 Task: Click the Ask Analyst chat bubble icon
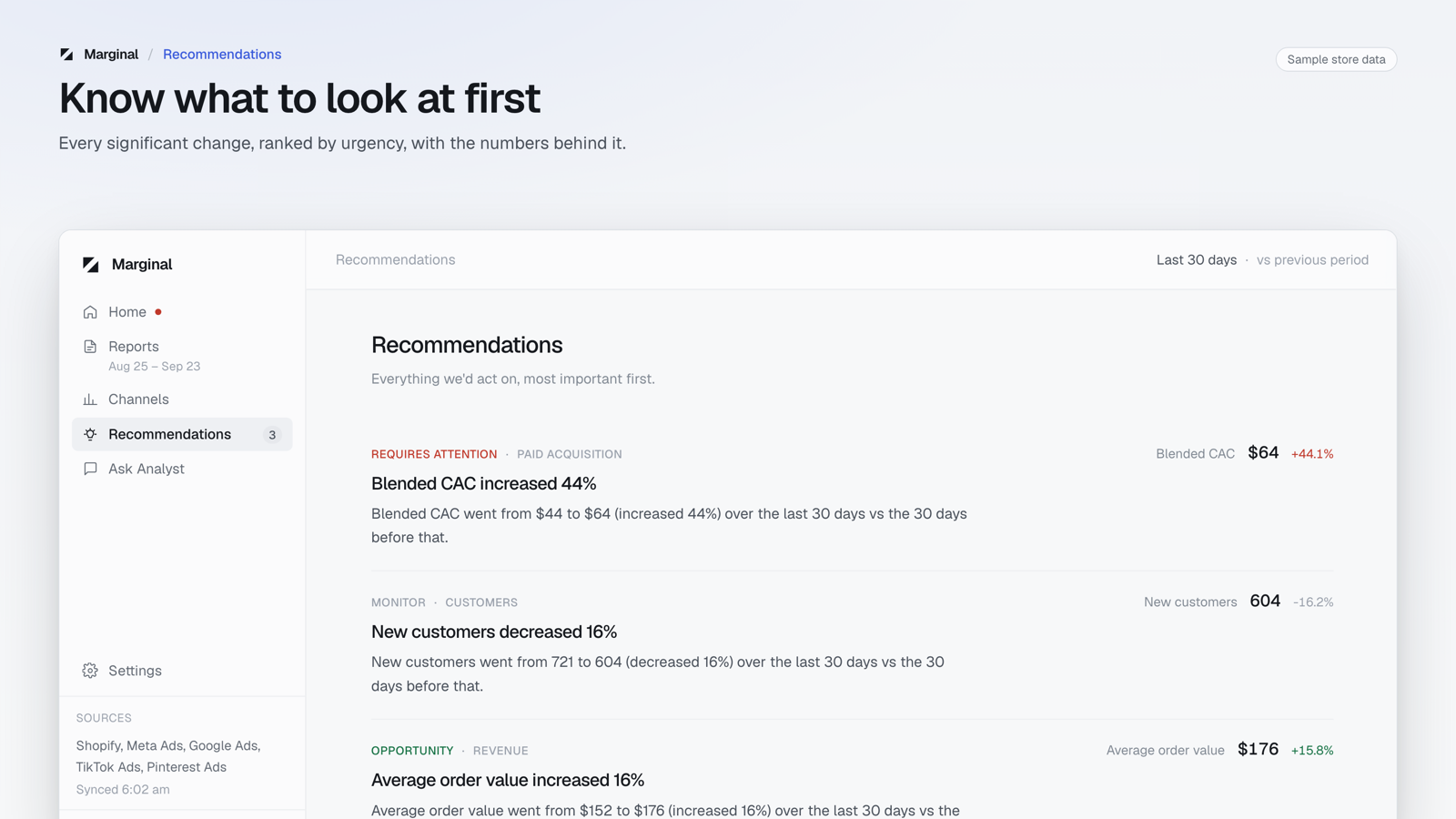click(90, 469)
